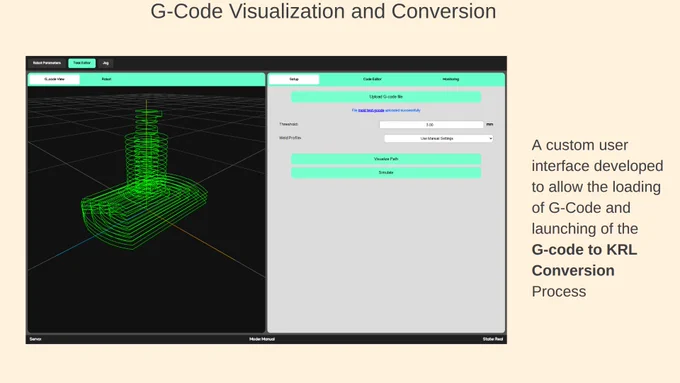Click the 'Mode Manual' status bar text
The width and height of the screenshot is (680, 383).
click(262, 339)
